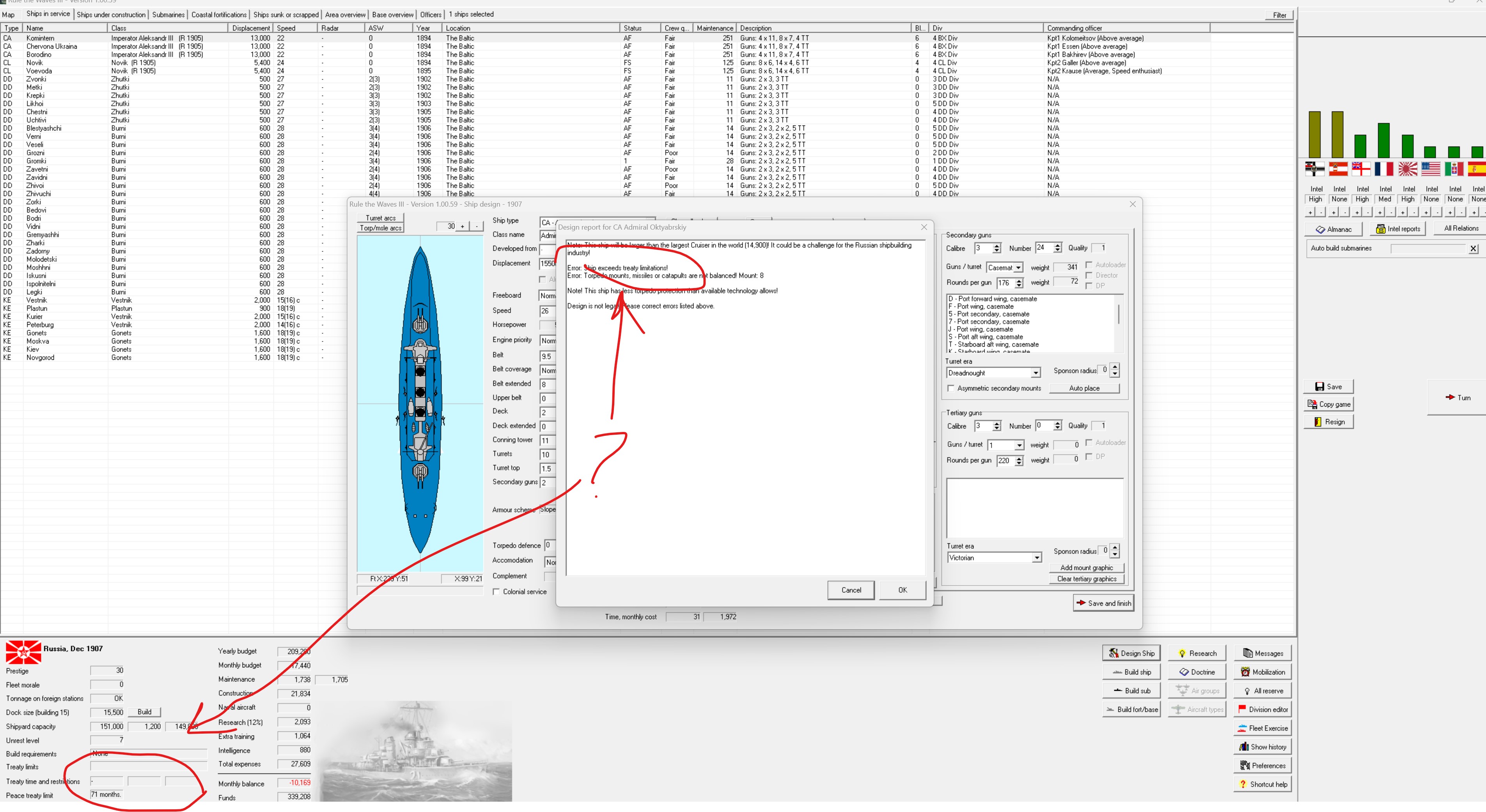The height and width of the screenshot is (812, 1486).
Task: Open the Officers tab
Action: coord(430,14)
